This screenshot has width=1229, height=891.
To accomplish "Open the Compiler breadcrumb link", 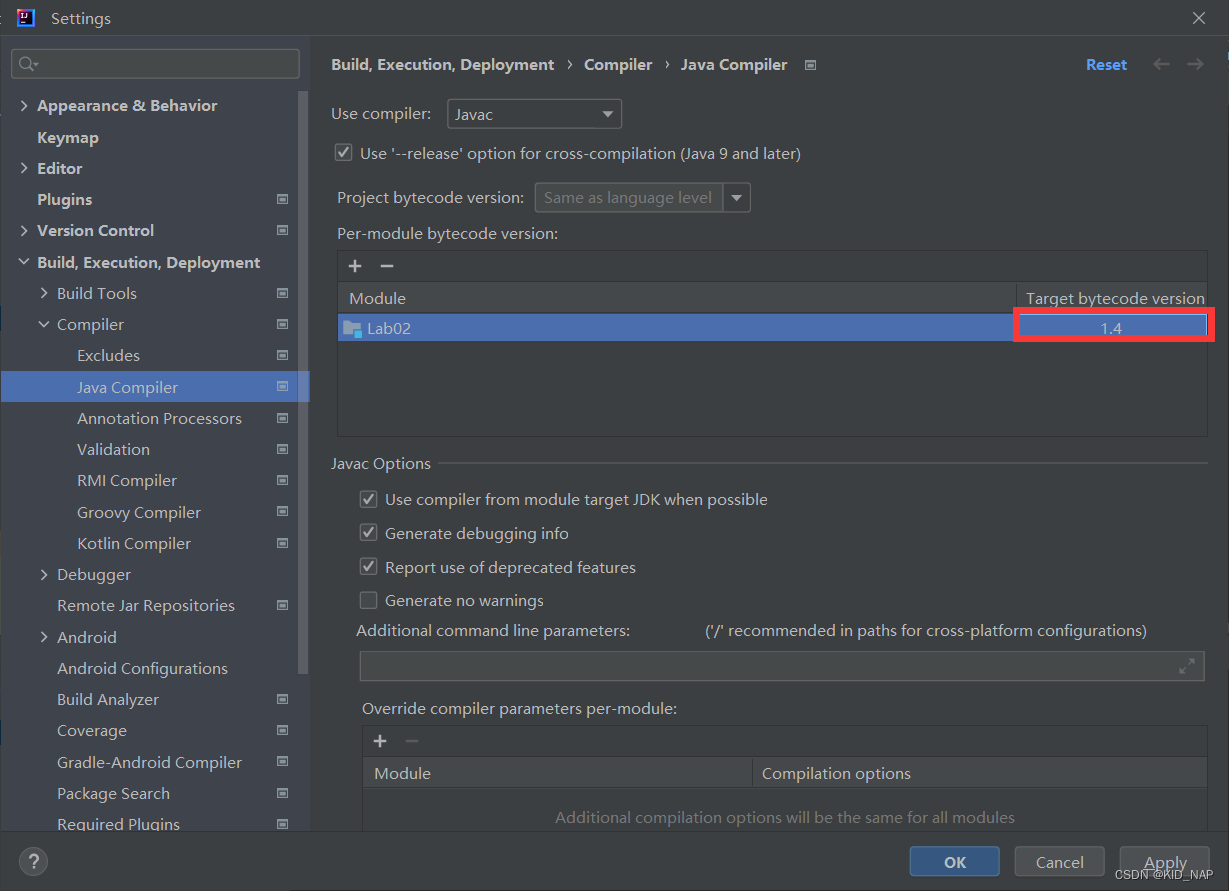I will coord(617,64).
